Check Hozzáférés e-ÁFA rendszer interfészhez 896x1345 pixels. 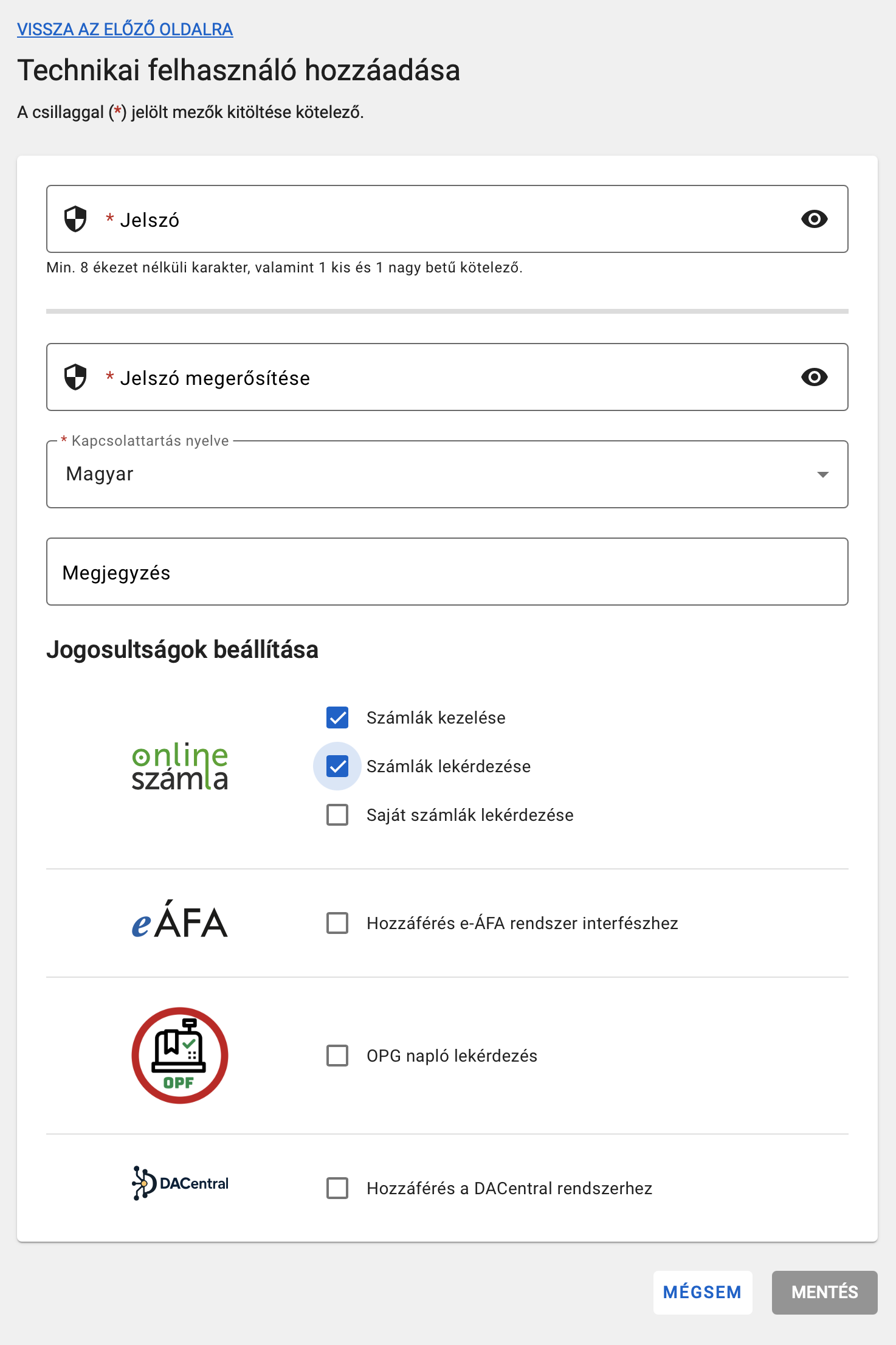pos(337,923)
